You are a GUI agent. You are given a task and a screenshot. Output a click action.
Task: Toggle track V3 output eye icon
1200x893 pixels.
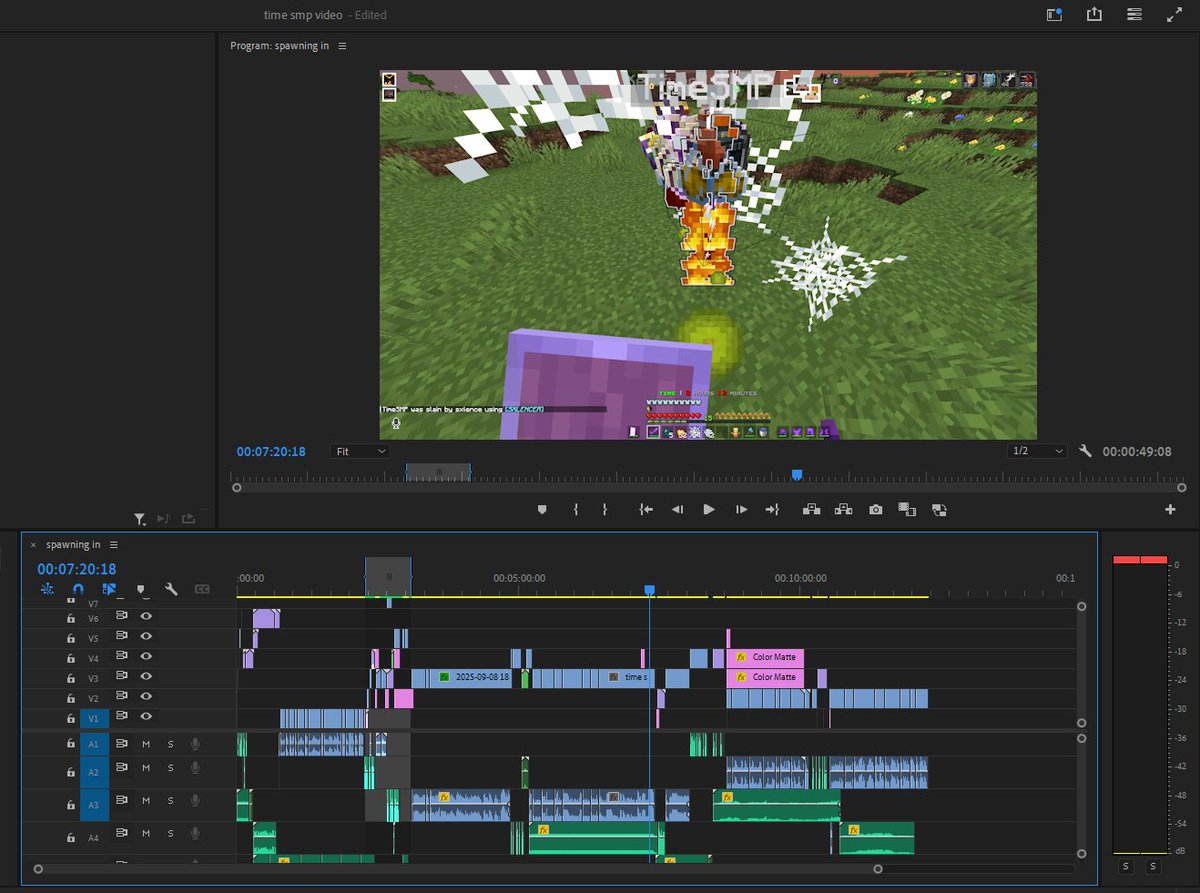[x=146, y=676]
